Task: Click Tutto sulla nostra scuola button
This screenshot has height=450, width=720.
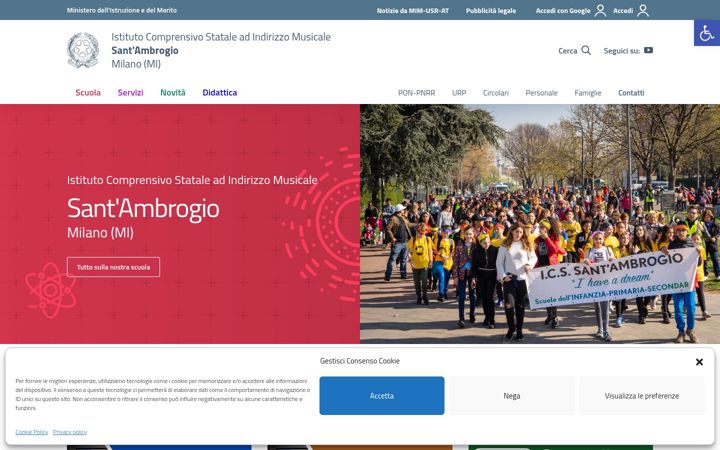Action: pos(113,267)
